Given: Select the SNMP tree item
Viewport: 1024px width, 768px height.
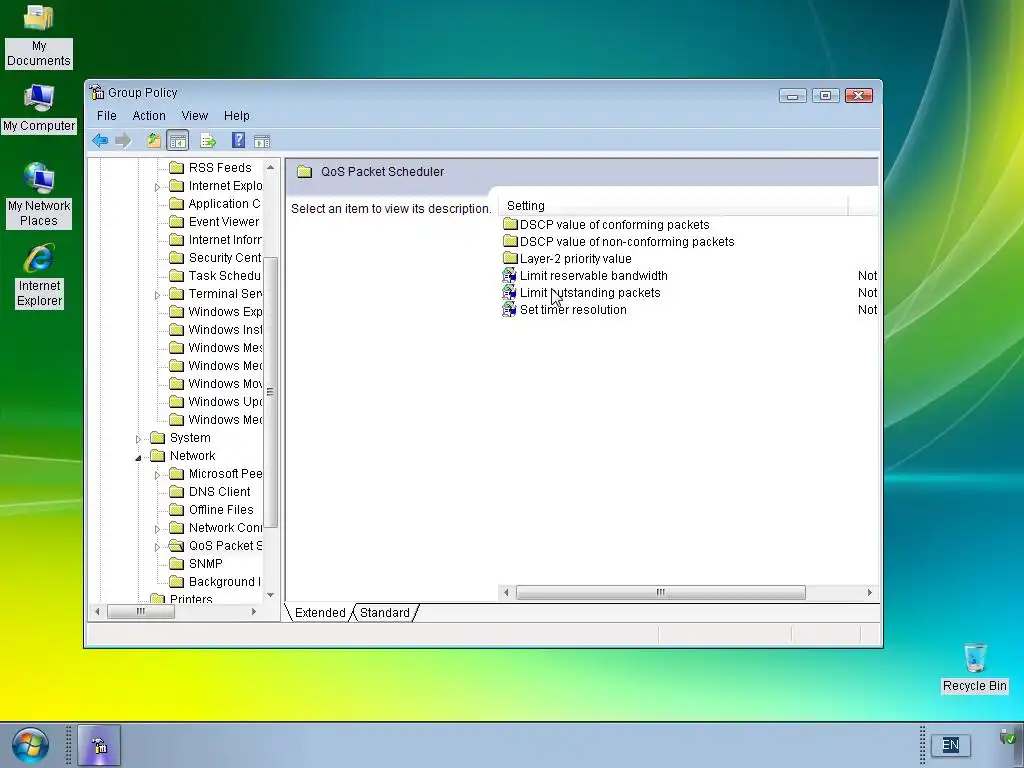Looking at the screenshot, I should 197,564.
